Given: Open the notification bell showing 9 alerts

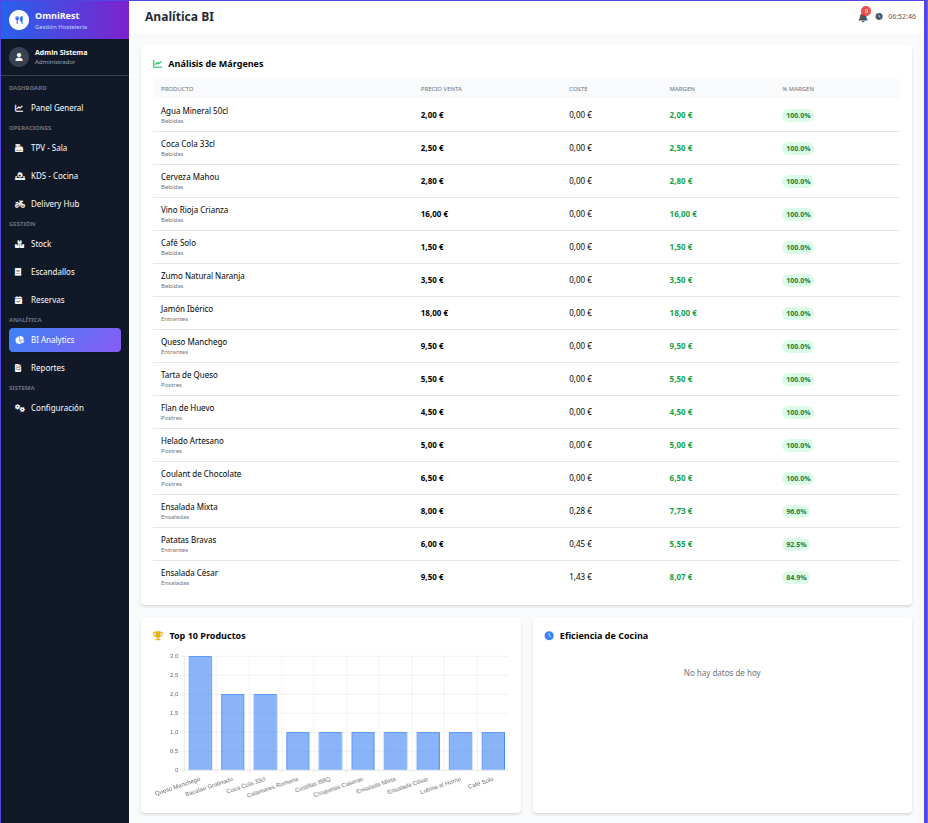Looking at the screenshot, I should (862, 16).
